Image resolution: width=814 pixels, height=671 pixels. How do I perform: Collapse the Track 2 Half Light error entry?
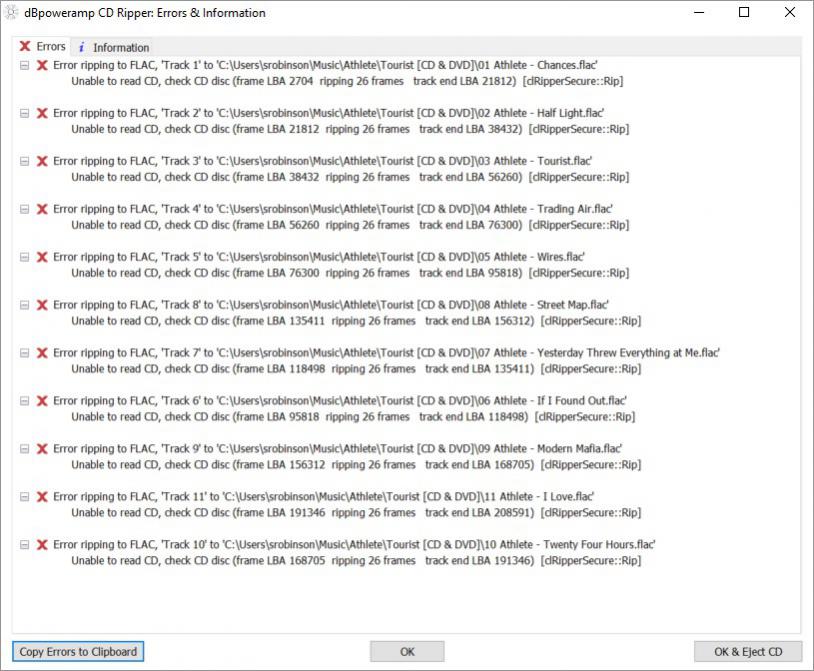tap(24, 113)
